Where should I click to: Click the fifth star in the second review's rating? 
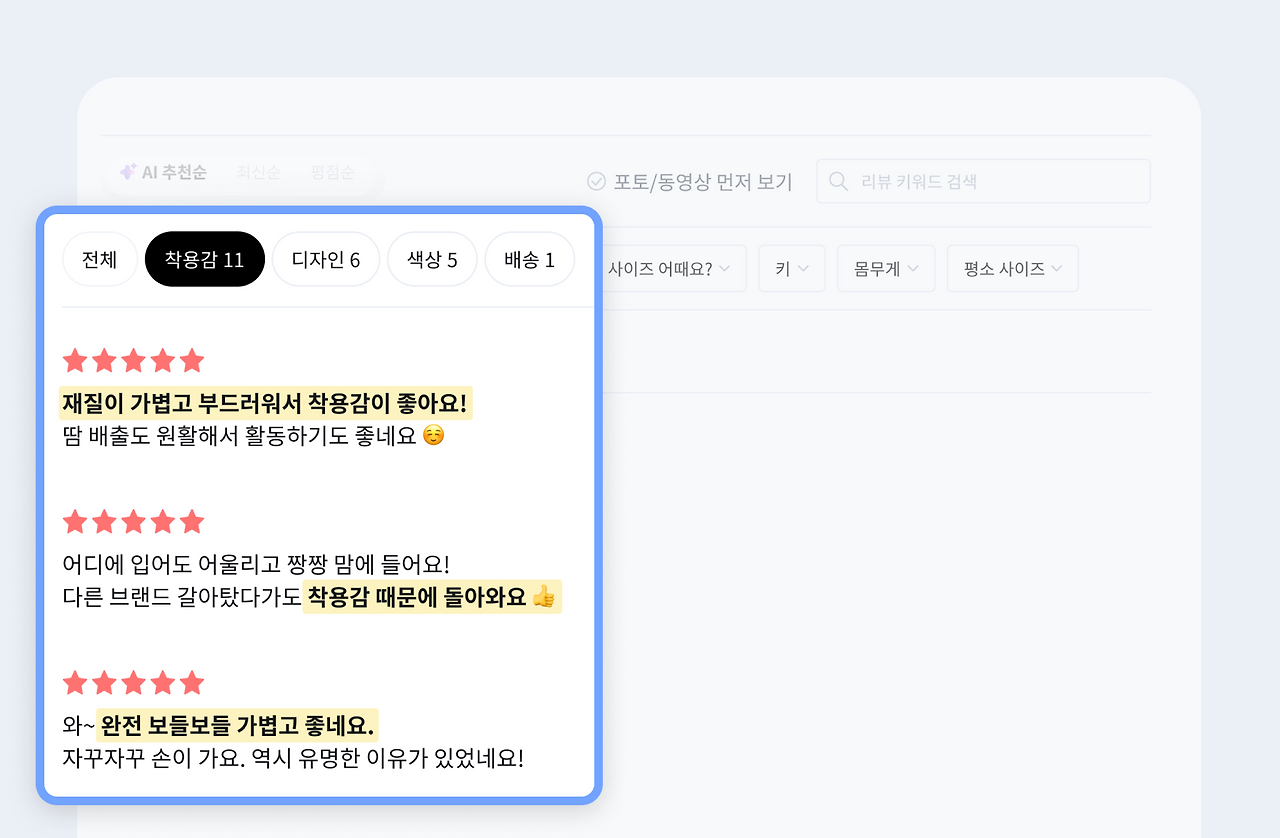[x=191, y=521]
